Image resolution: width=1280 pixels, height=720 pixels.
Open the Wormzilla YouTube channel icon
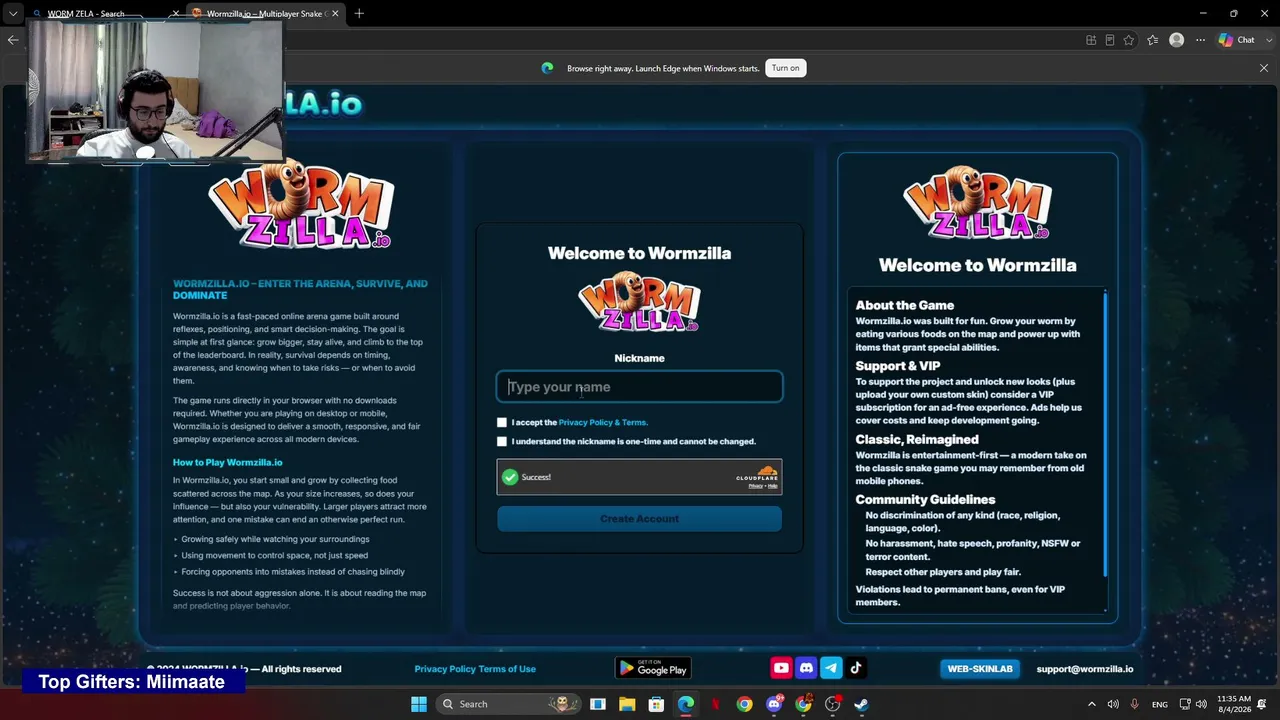click(x=781, y=668)
